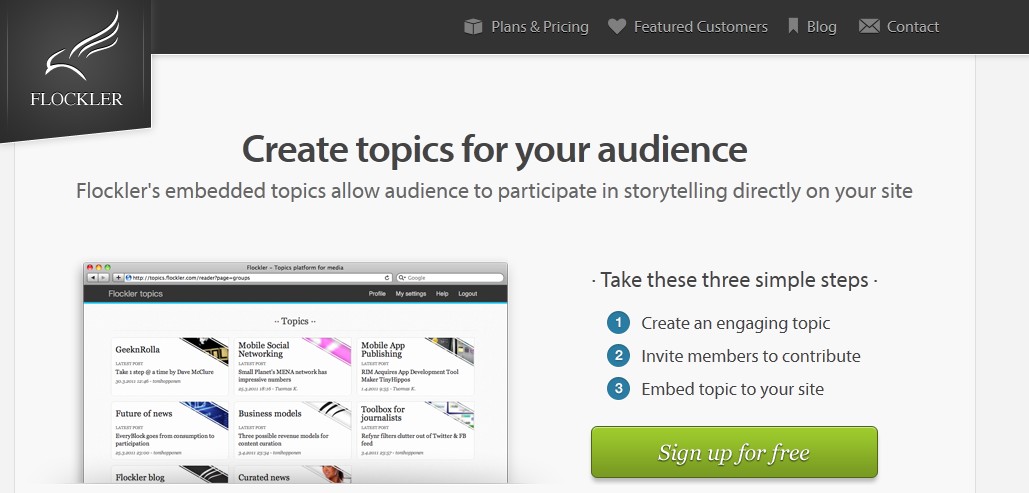The width and height of the screenshot is (1029, 493).
Task: Select the heart icon by Featured Customers
Action: pos(617,27)
